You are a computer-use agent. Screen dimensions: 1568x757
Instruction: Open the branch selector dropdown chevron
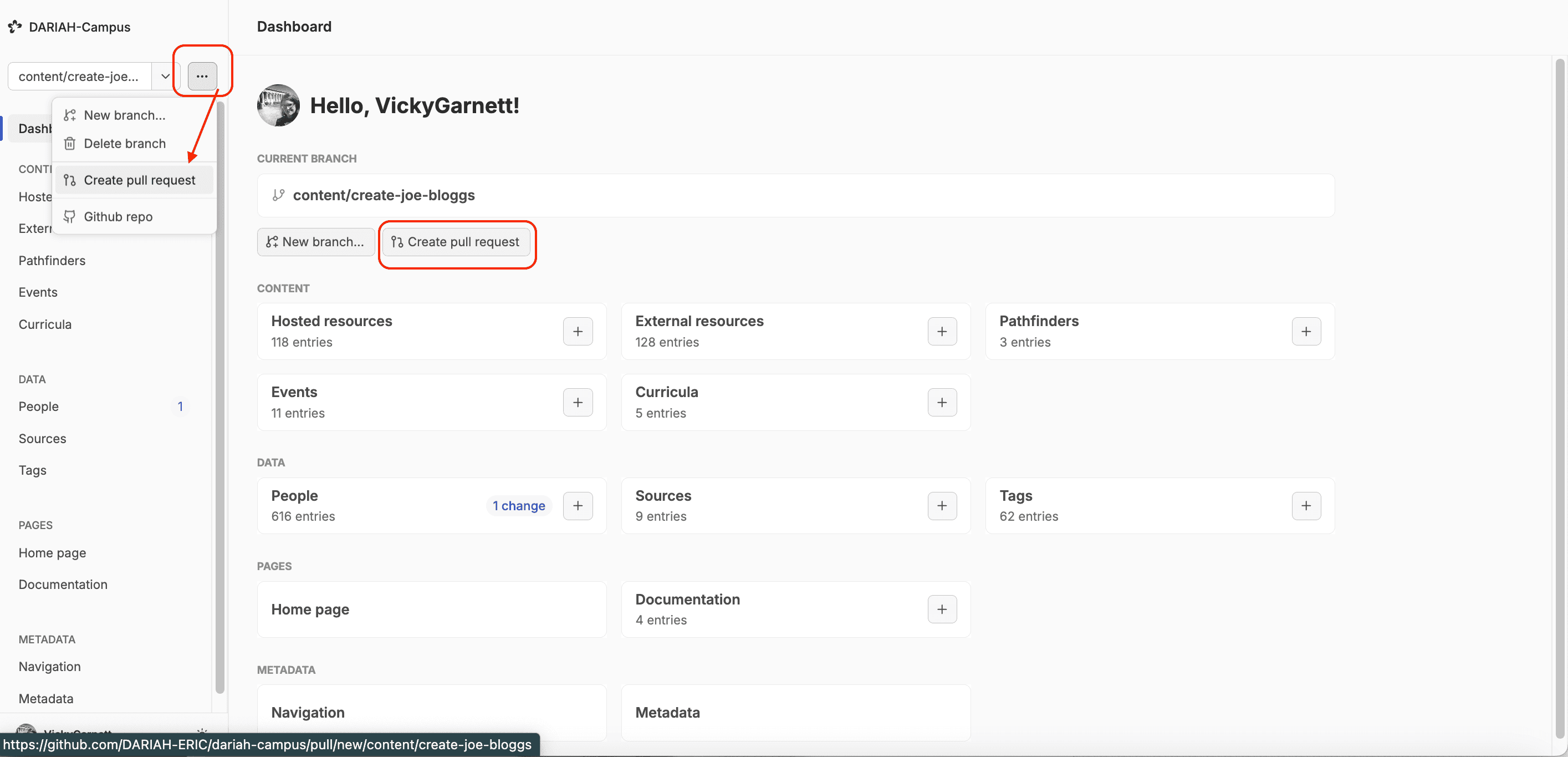(165, 76)
